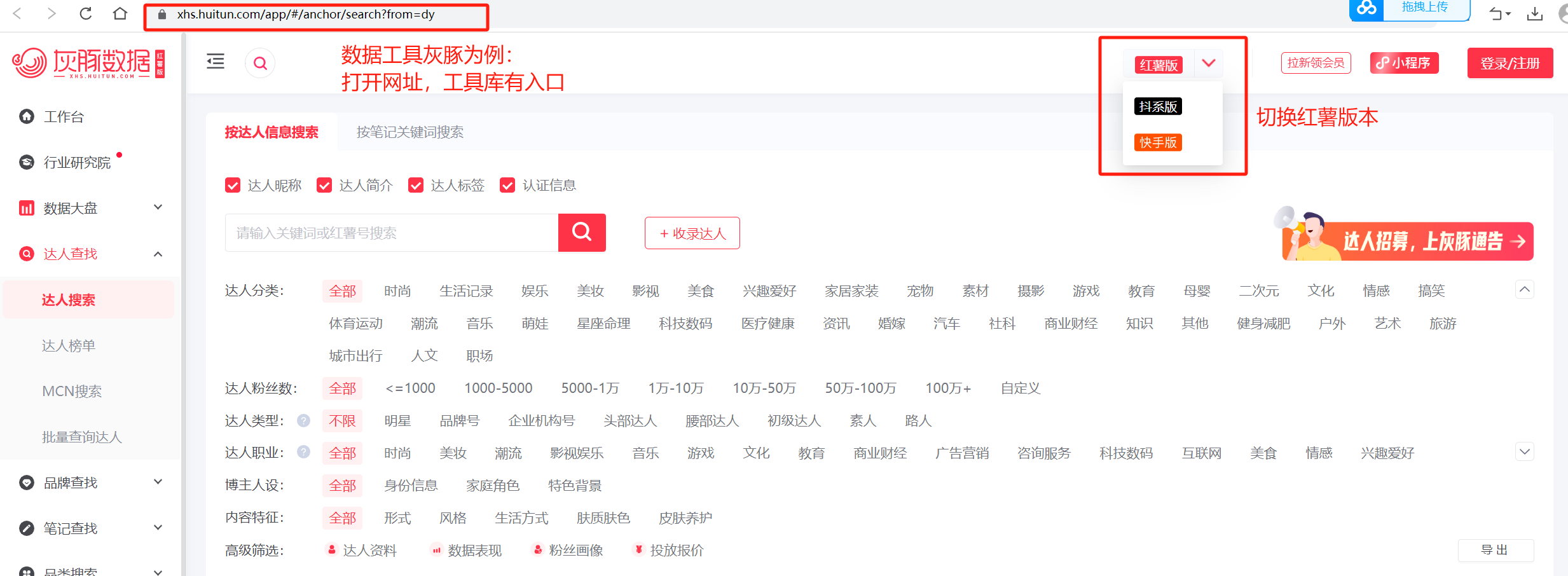Open 粉丝画像 advanced filter
Image resolution: width=1568 pixels, height=576 pixels.
click(x=568, y=550)
